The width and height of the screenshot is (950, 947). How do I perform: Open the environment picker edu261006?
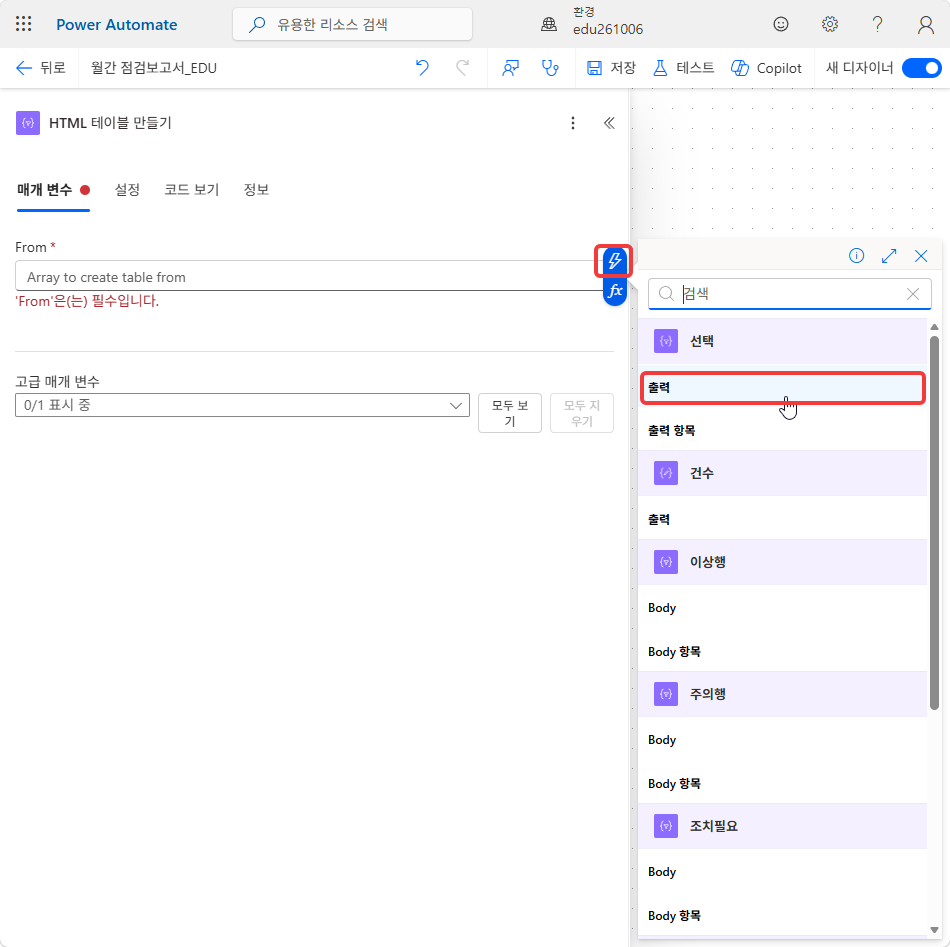[593, 23]
